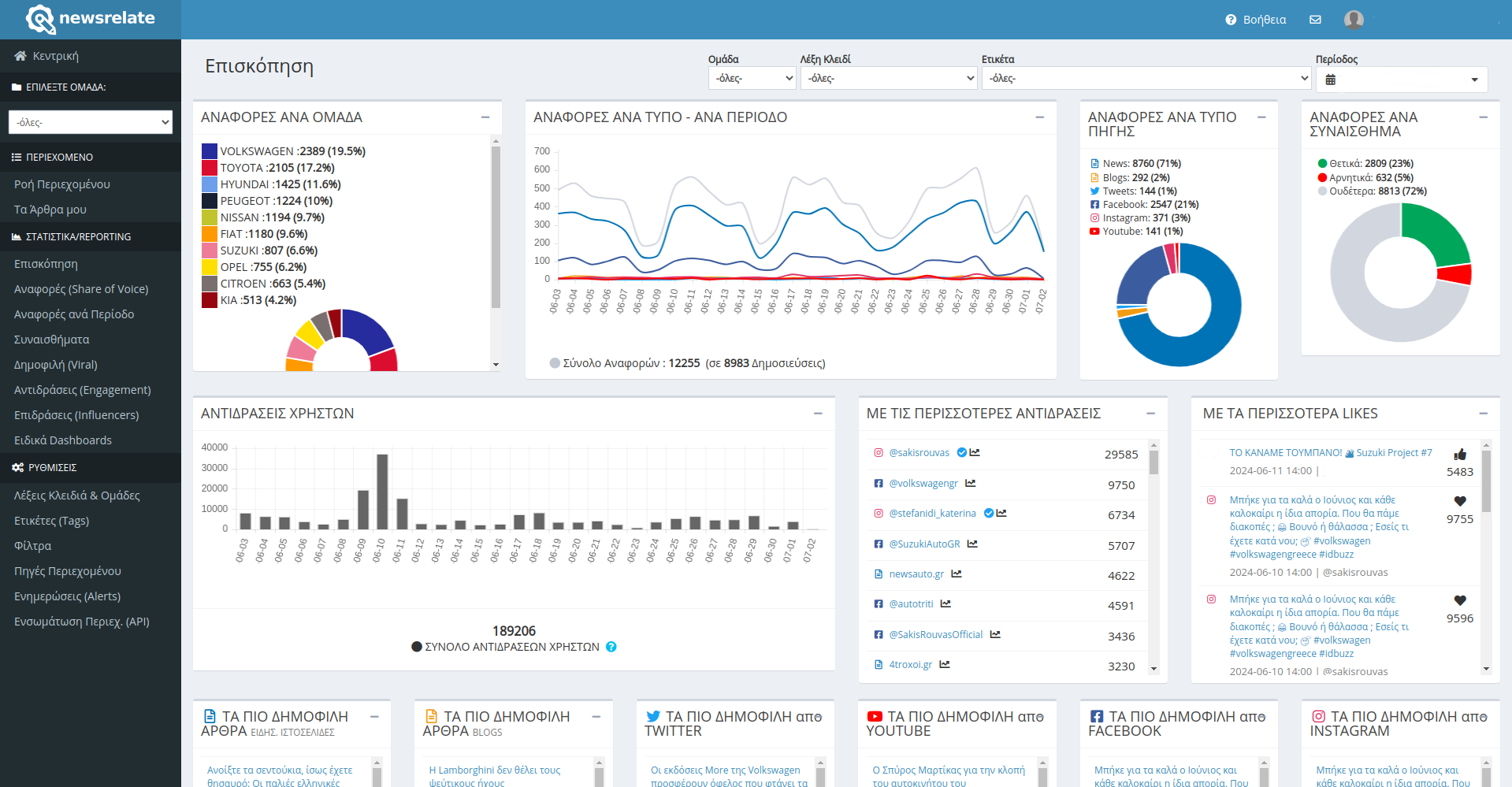Open @sakisrouvas profile link
This screenshot has width=1512, height=787.
tap(919, 453)
